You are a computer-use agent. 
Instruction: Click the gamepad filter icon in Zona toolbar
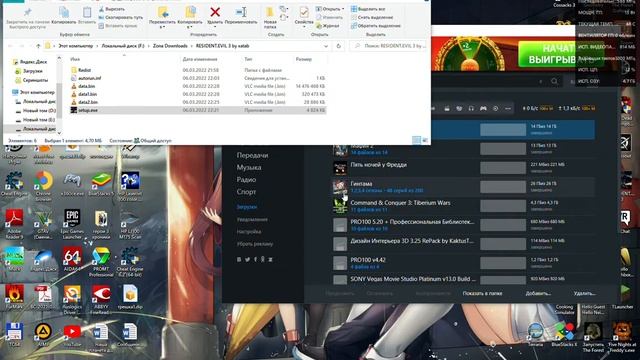point(483,109)
